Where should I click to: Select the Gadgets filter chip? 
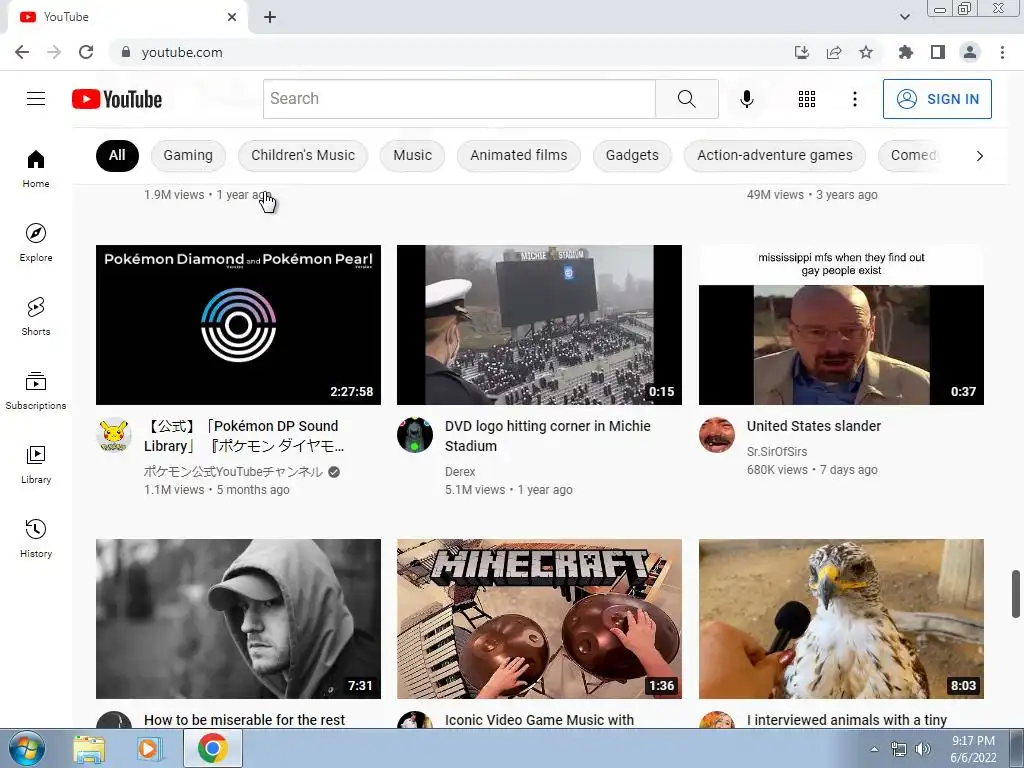(632, 155)
